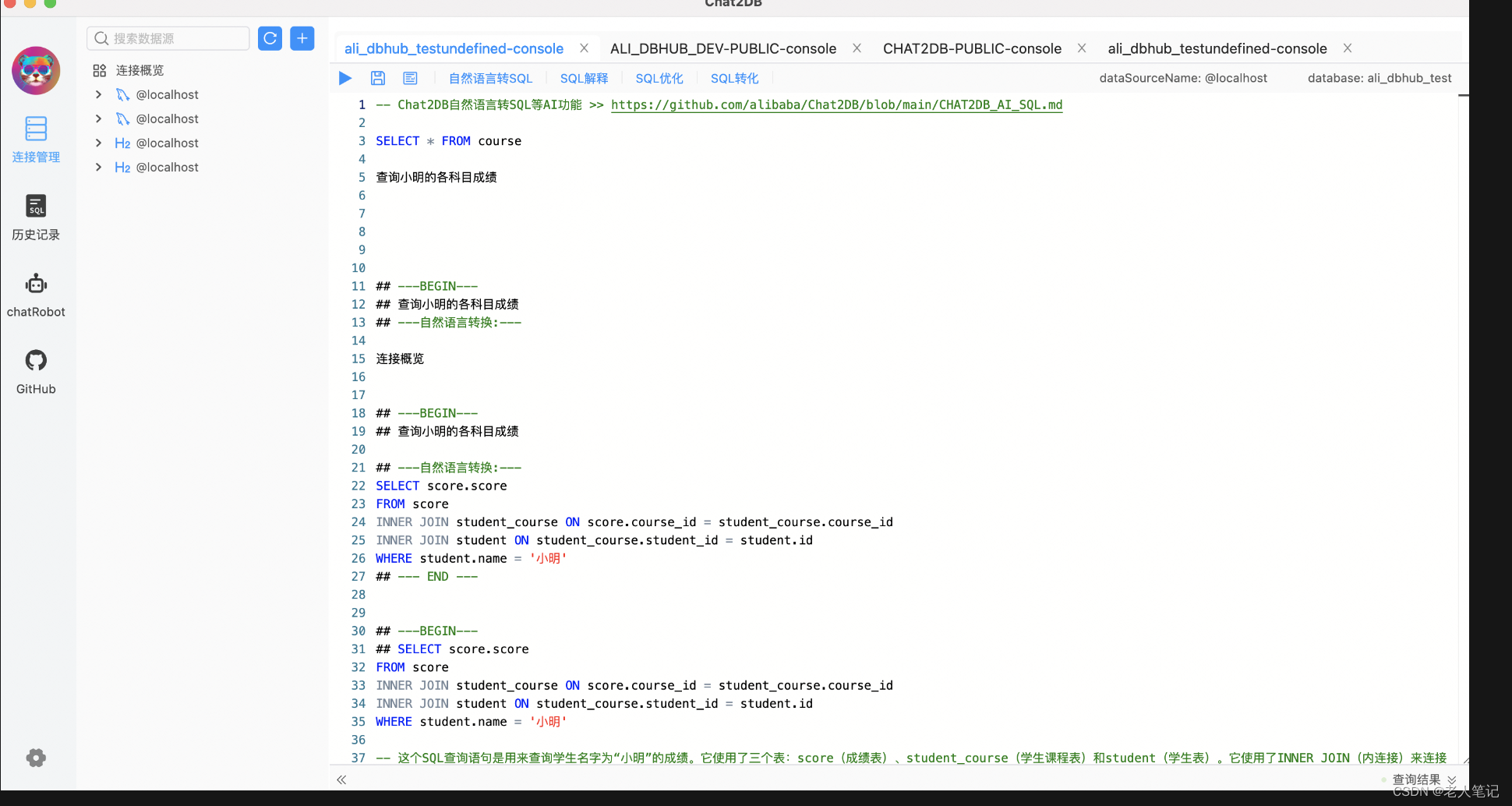Run the SQL with the play icon
The width and height of the screenshot is (1512, 806).
pyautogui.click(x=345, y=78)
